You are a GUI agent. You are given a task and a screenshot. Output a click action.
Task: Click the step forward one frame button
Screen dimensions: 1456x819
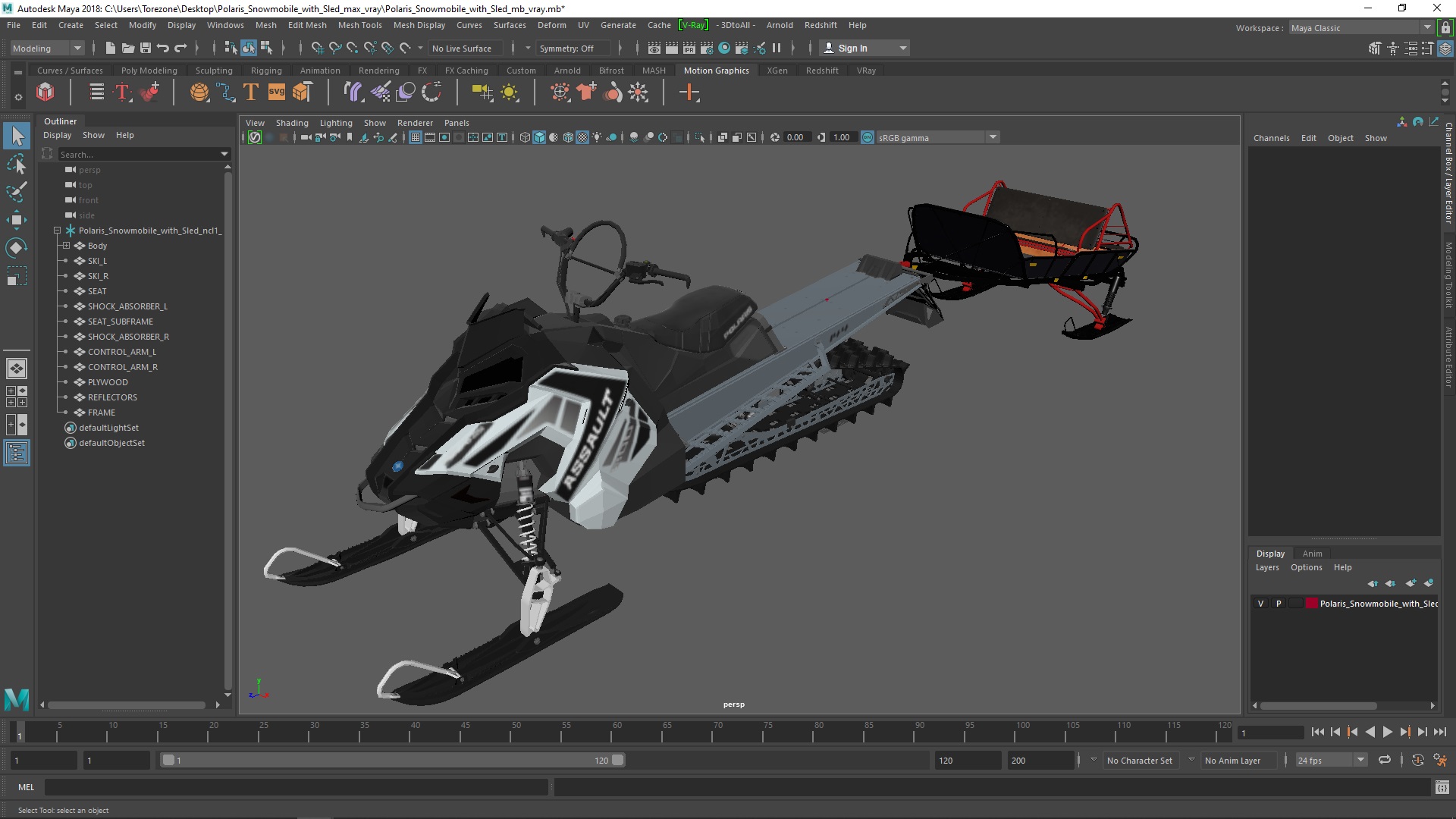pos(1422,732)
